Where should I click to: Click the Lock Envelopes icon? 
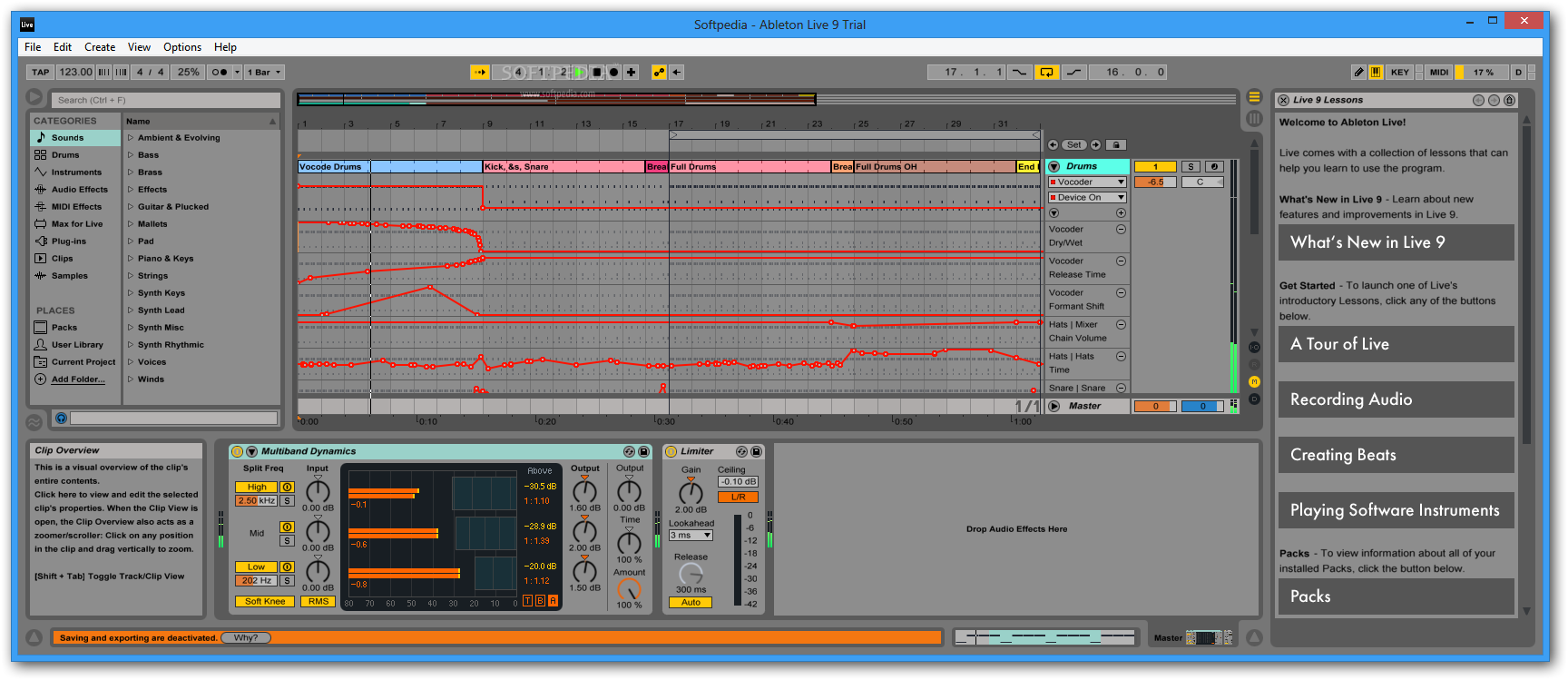tap(1117, 145)
